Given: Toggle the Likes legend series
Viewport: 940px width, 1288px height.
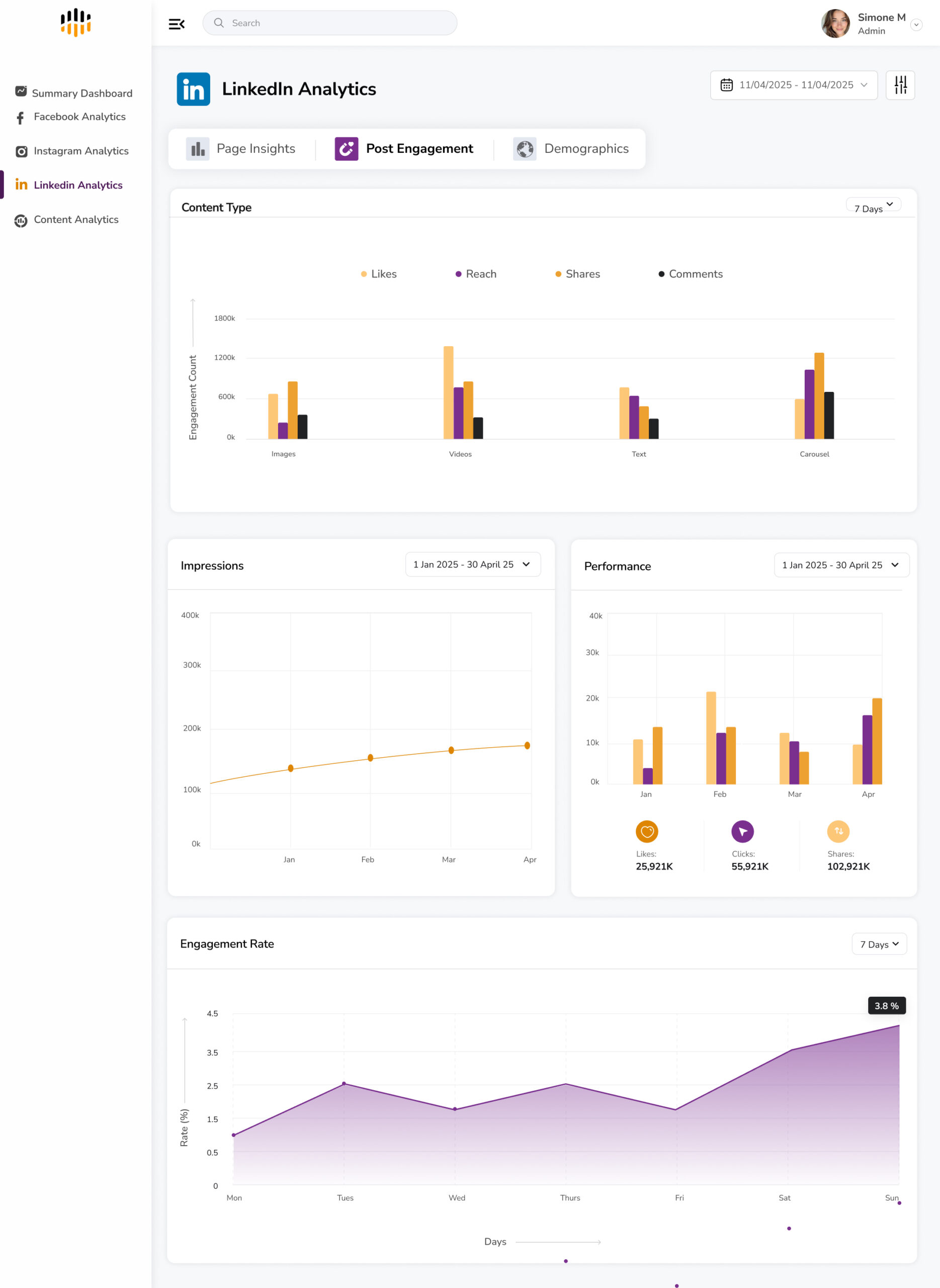Looking at the screenshot, I should [x=379, y=274].
